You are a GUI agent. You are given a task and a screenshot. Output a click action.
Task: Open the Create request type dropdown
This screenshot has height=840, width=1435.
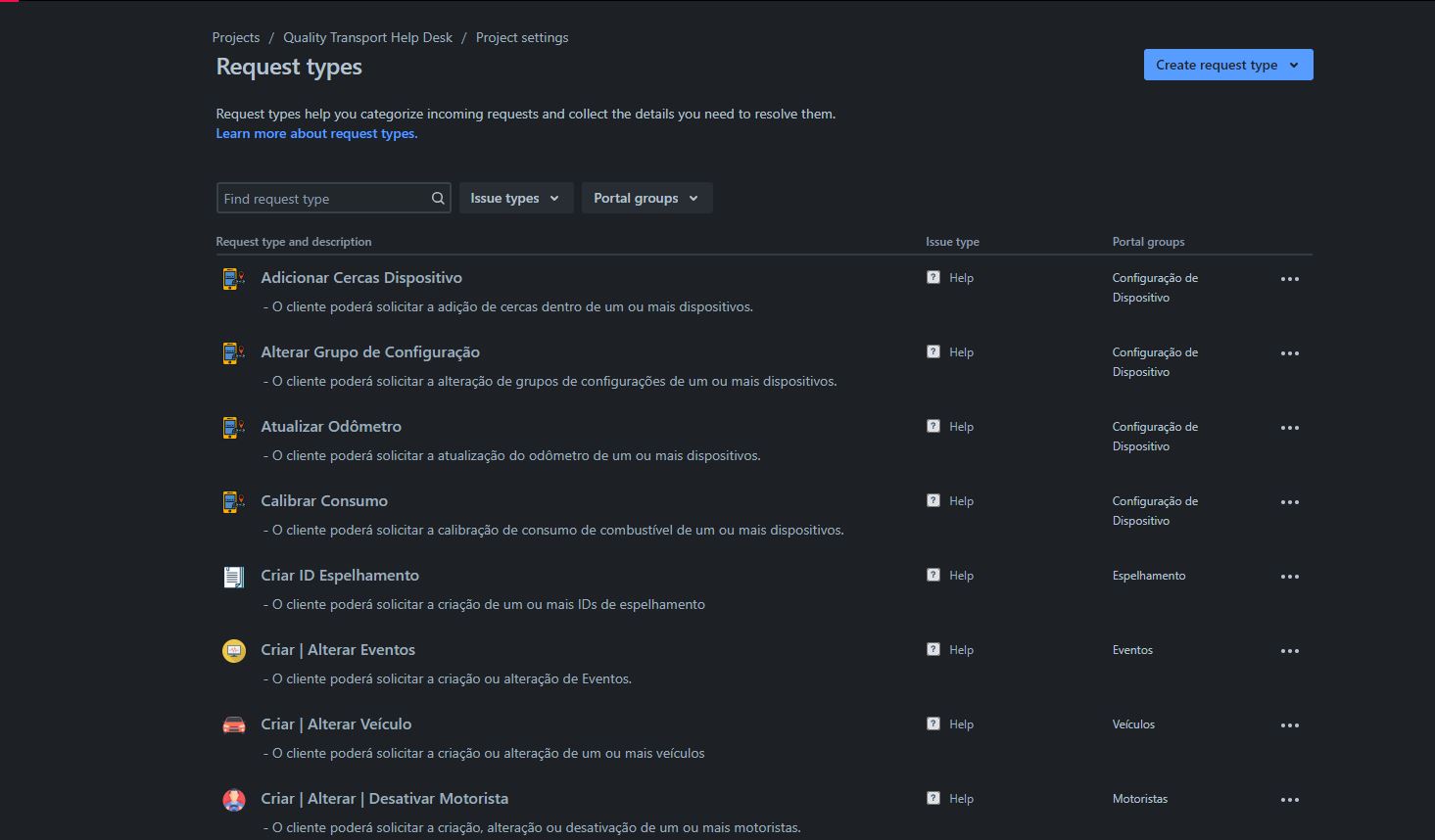tap(1228, 65)
